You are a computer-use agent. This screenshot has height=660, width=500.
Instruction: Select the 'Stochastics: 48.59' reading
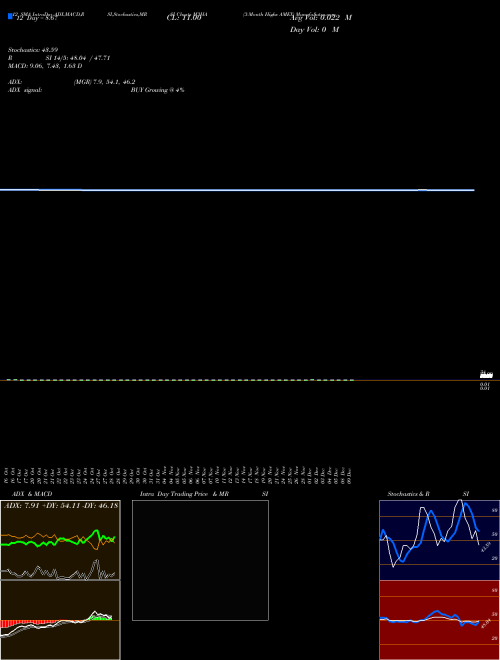(x=33, y=50)
